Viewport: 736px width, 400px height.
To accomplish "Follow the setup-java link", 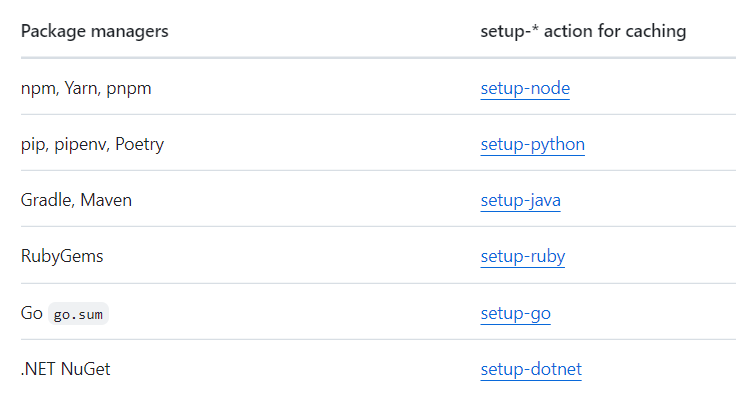I will (x=520, y=200).
